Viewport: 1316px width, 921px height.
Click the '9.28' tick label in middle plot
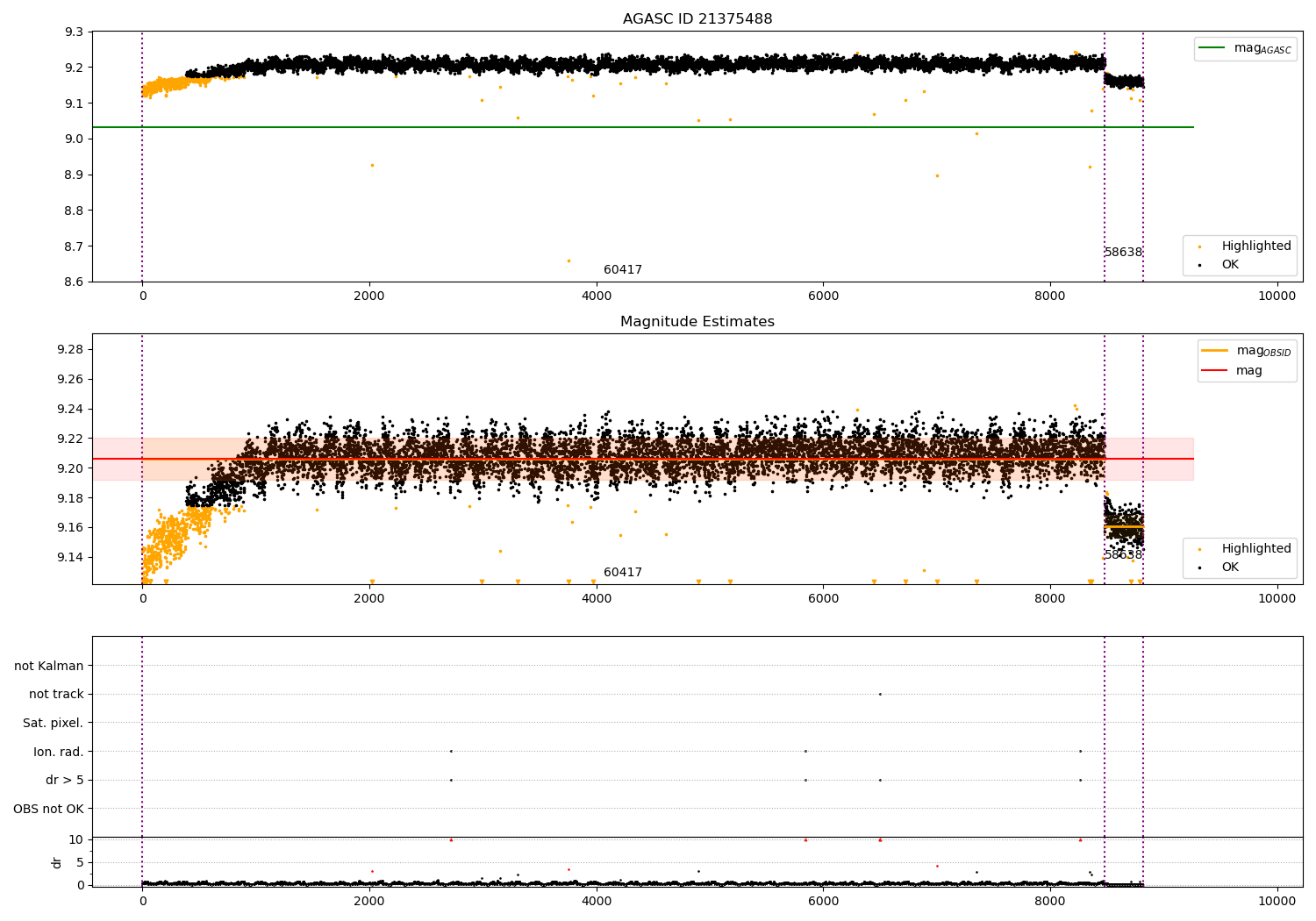coord(71,349)
